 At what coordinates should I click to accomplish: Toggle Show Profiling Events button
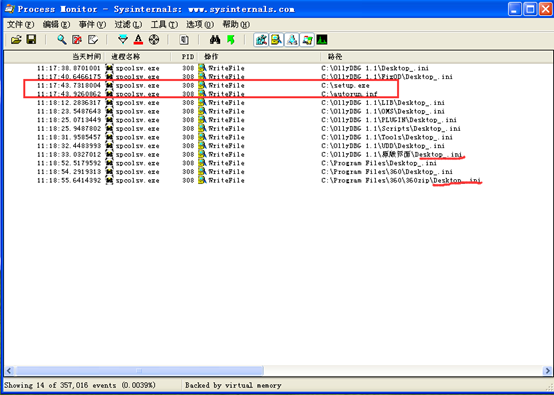(x=322, y=40)
